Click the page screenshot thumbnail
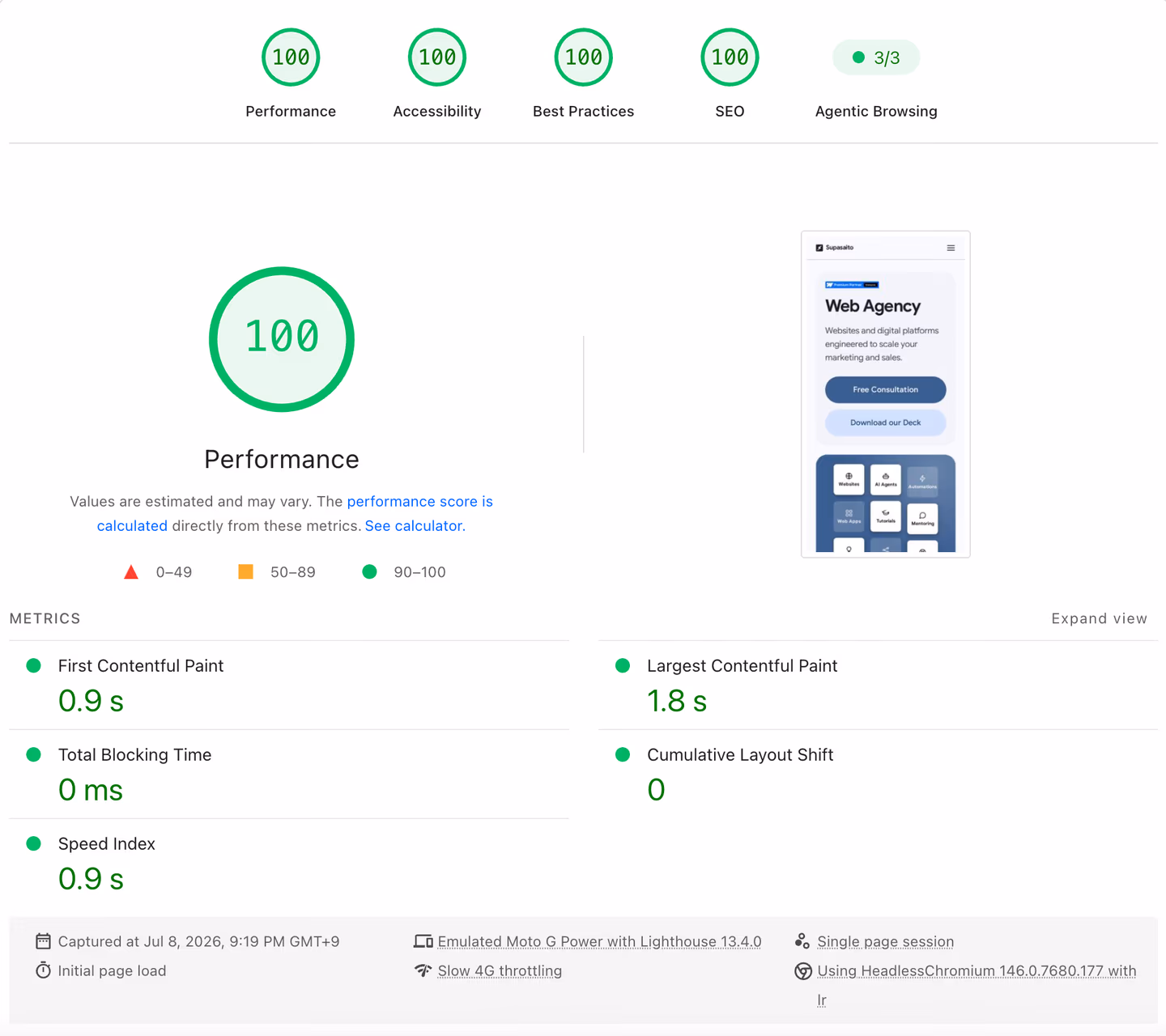1166x1036 pixels. pos(886,394)
